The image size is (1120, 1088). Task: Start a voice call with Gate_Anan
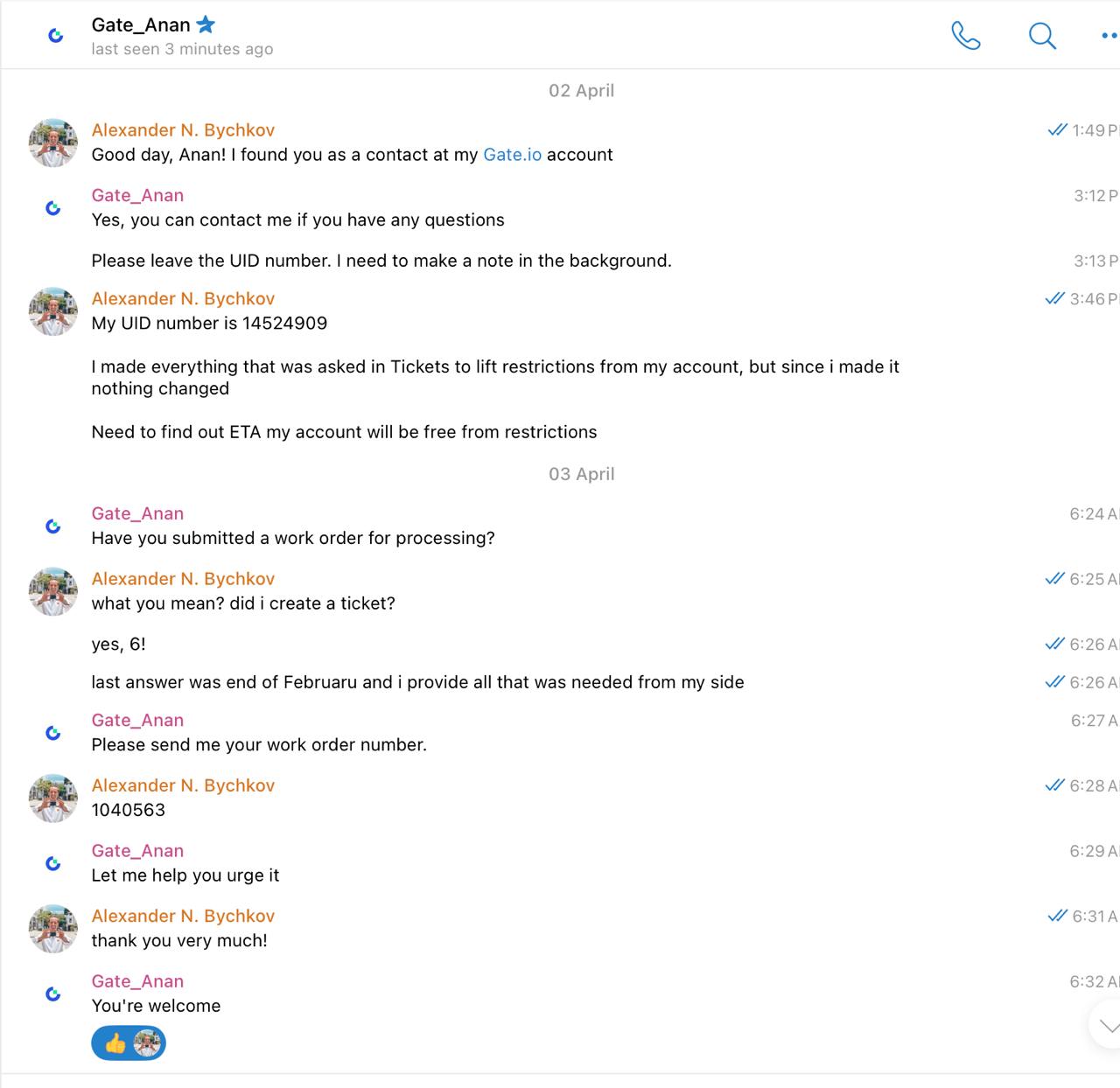point(965,36)
